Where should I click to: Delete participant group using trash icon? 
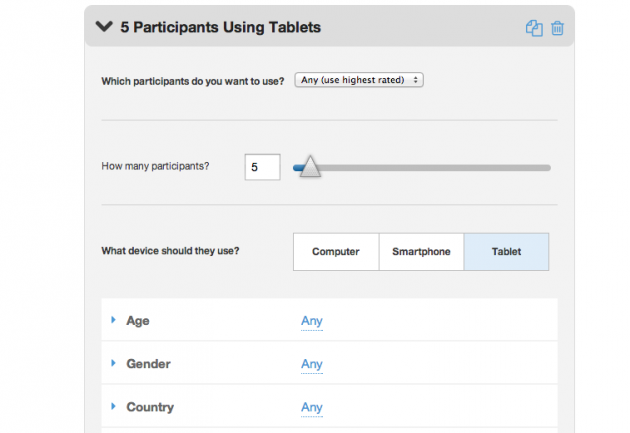[x=557, y=28]
